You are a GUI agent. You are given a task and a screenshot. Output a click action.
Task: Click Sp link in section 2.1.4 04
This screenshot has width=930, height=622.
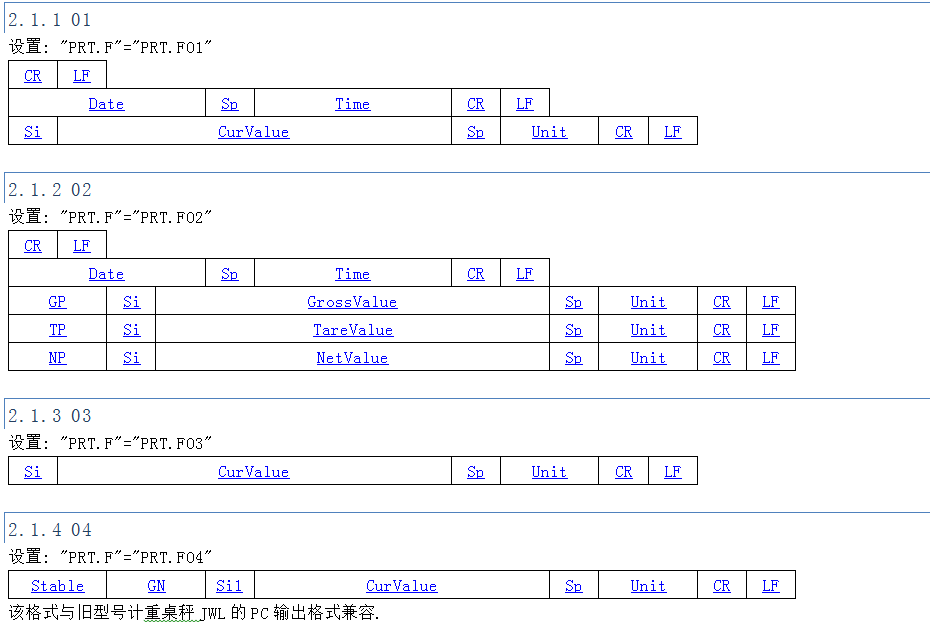(x=574, y=586)
